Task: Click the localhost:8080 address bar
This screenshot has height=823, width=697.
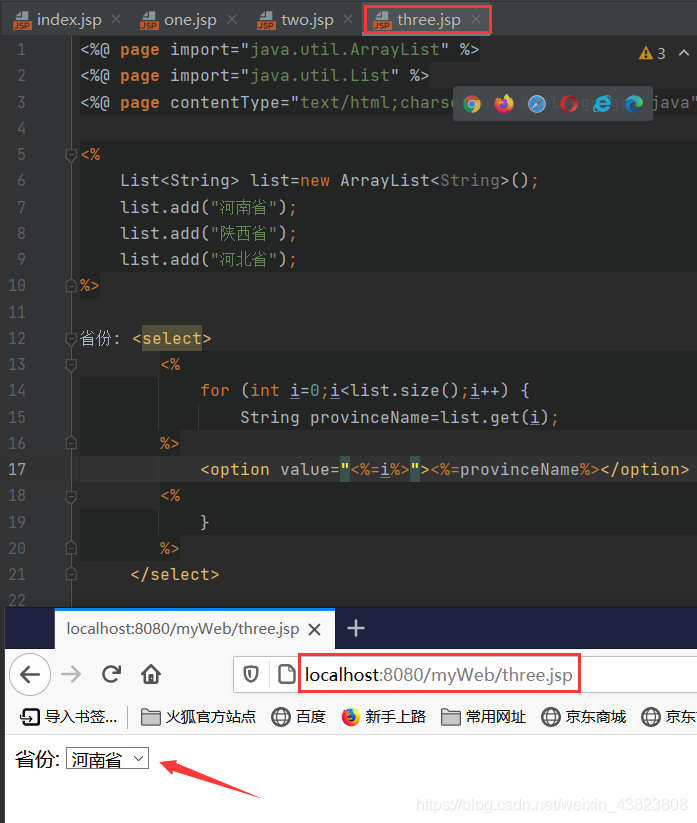Action: pyautogui.click(x=439, y=674)
